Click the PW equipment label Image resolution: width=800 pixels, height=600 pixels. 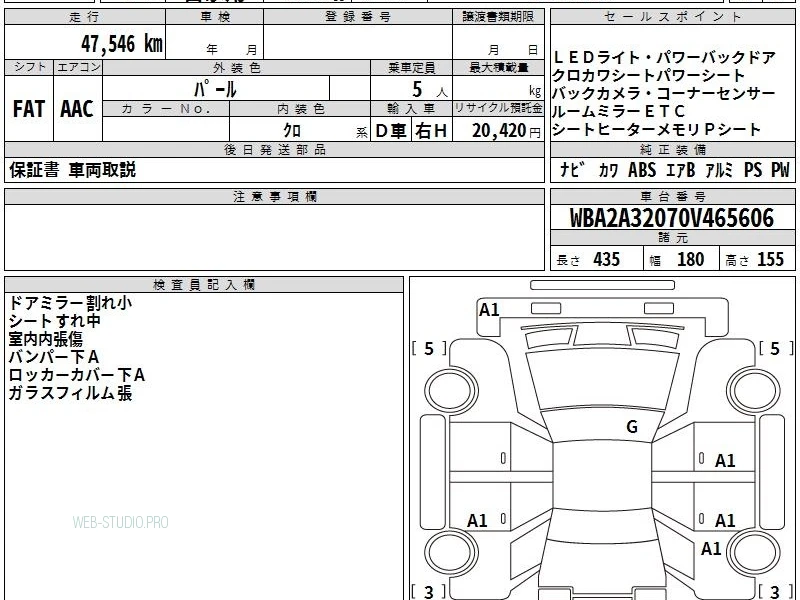coord(780,170)
